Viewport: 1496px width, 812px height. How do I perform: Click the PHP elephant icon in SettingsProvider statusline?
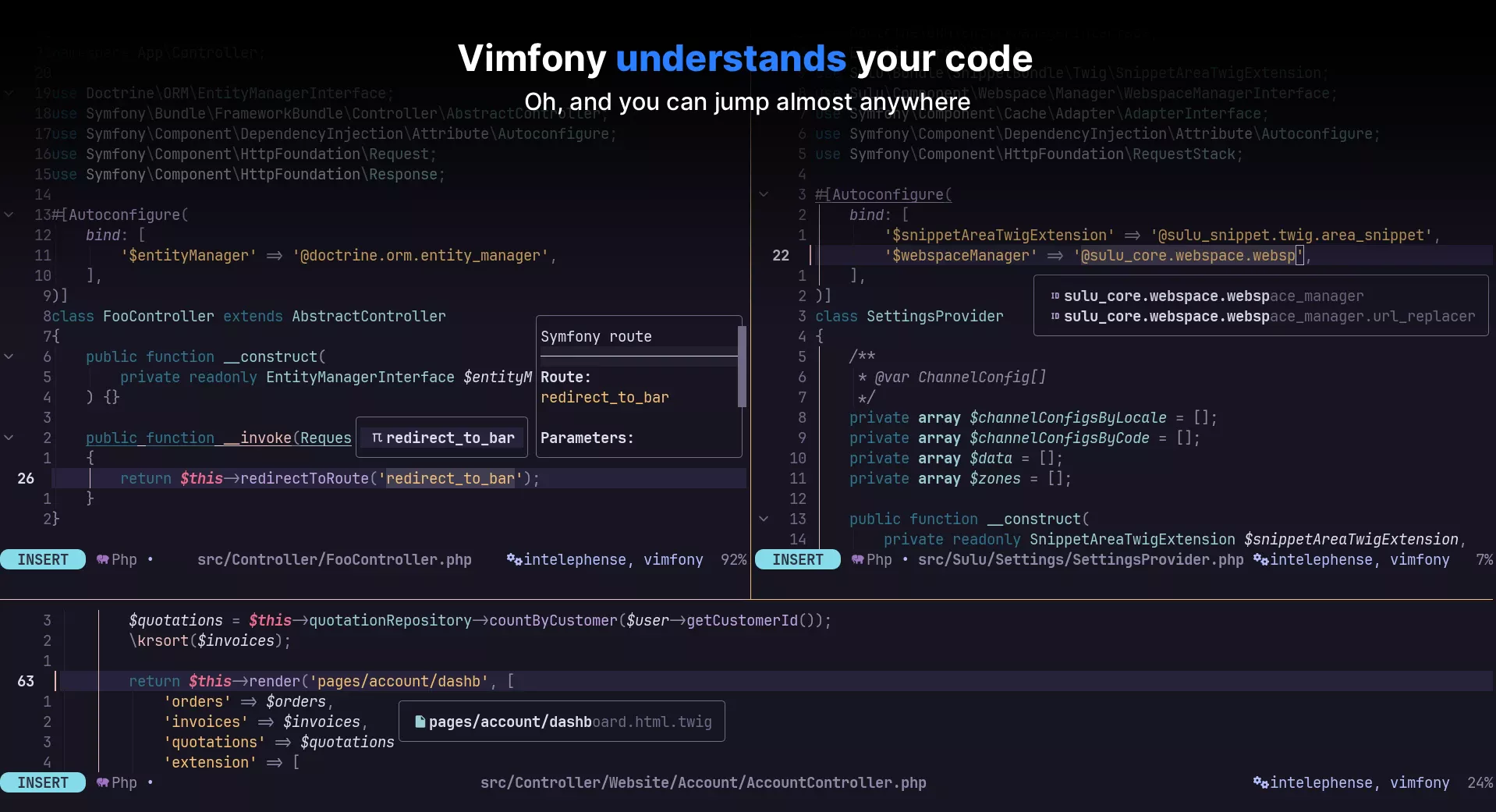[x=857, y=560]
